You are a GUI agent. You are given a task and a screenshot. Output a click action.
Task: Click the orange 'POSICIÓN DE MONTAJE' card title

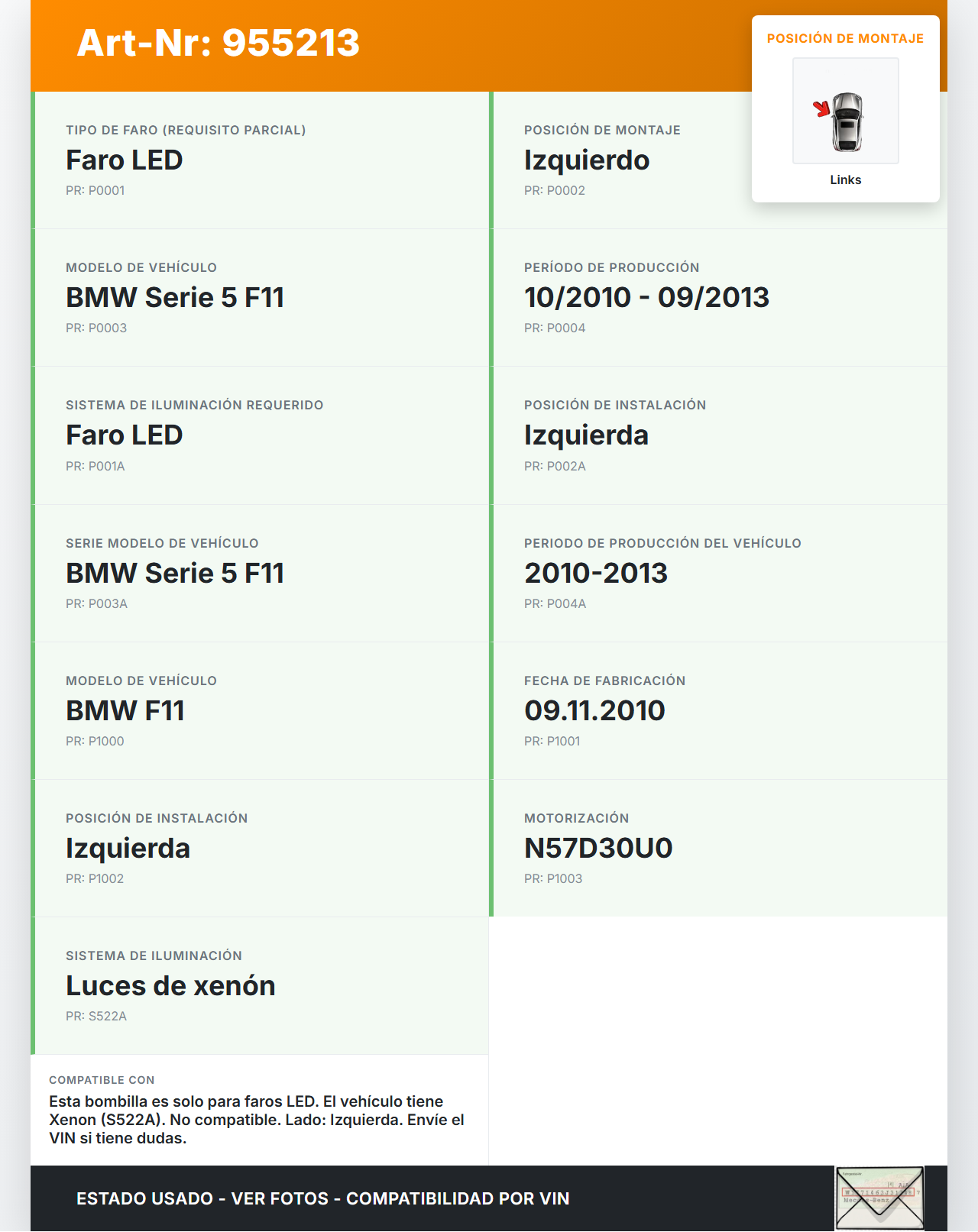[x=845, y=38]
